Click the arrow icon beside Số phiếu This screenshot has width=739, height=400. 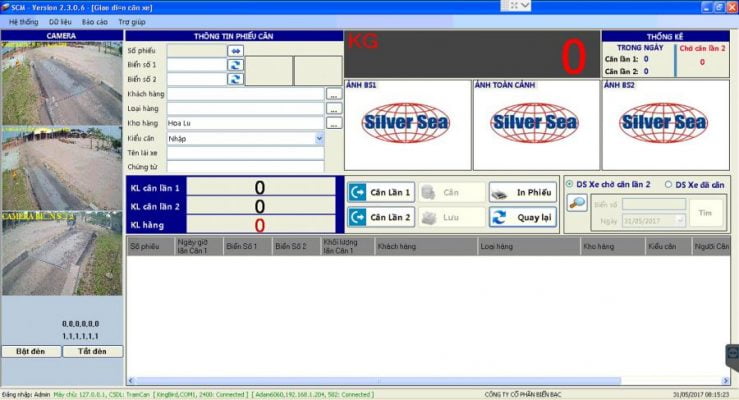(x=236, y=50)
